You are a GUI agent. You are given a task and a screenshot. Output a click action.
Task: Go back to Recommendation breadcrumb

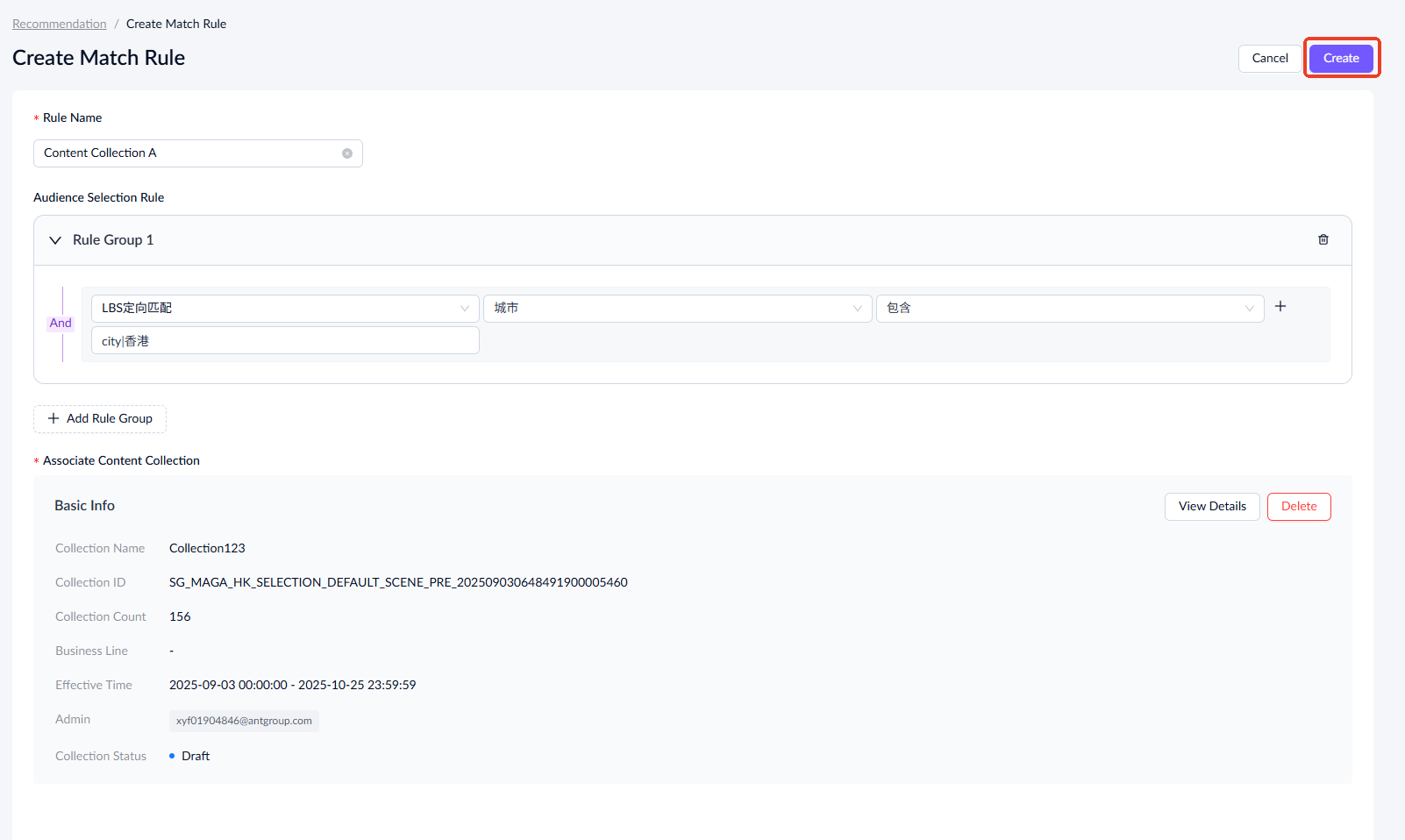[59, 25]
